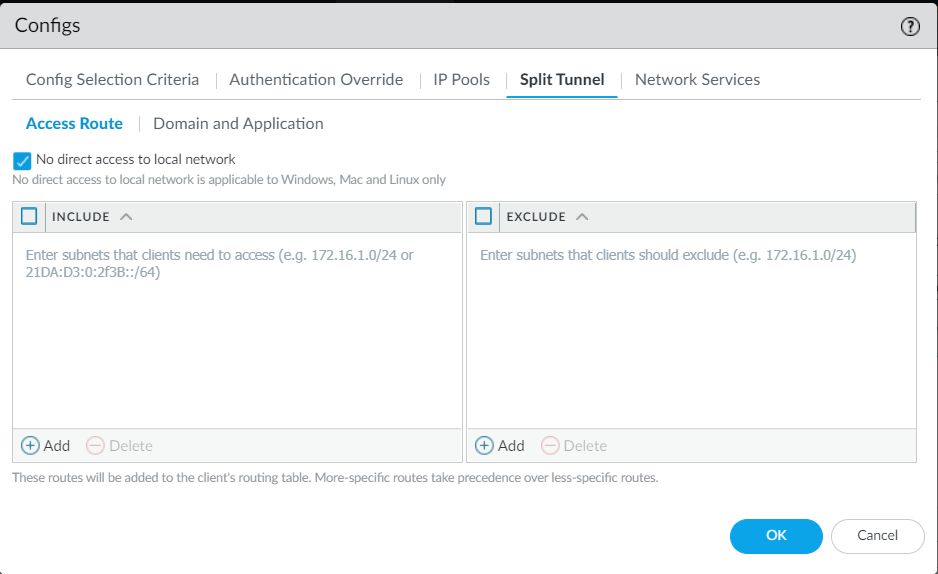Uncheck No direct access to local network

tap(23, 160)
